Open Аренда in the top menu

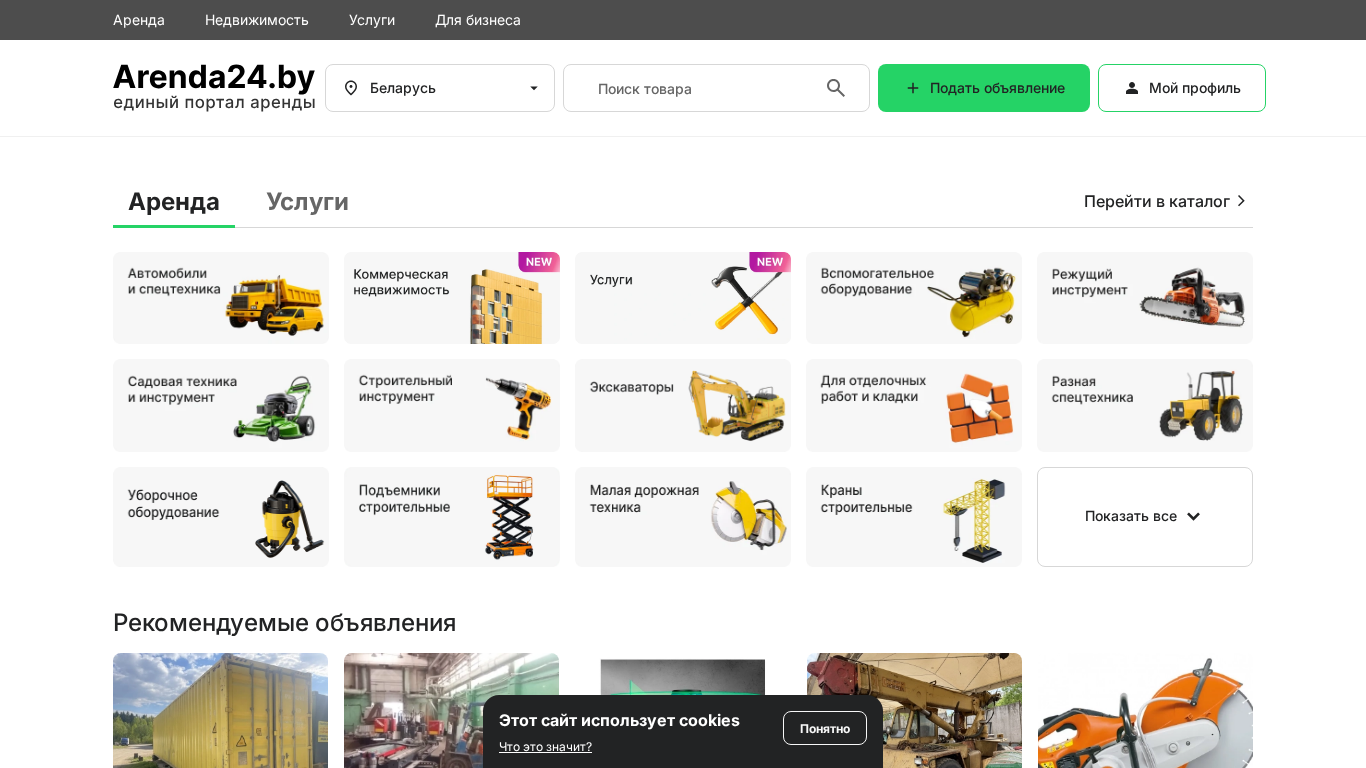(x=139, y=20)
